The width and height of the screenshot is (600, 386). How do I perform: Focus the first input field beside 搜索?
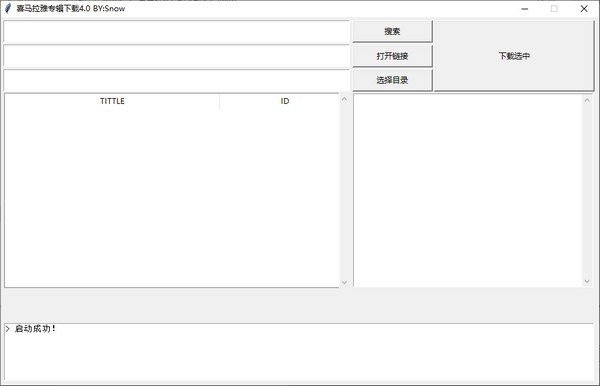pos(176,32)
